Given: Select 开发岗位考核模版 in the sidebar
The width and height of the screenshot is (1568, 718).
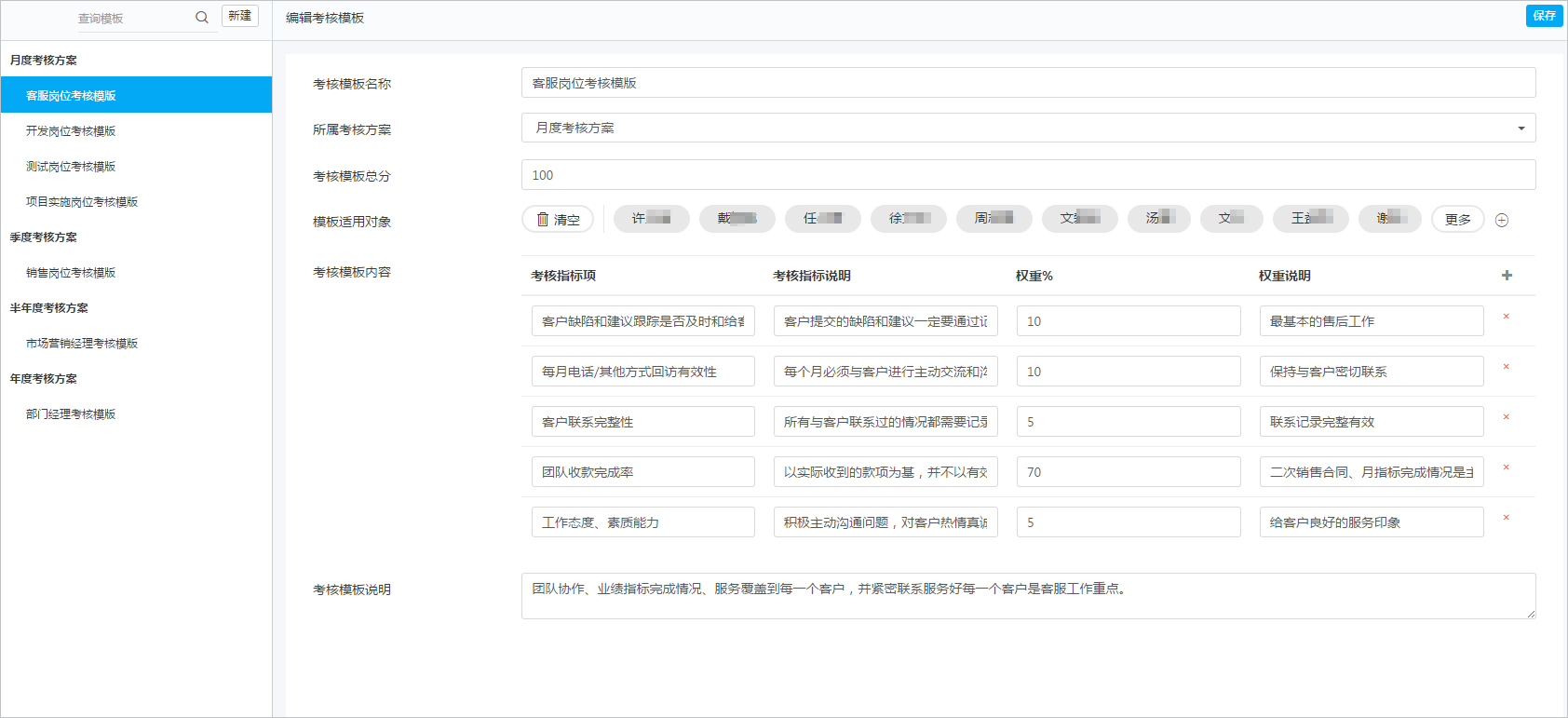Looking at the screenshot, I should pyautogui.click(x=71, y=131).
